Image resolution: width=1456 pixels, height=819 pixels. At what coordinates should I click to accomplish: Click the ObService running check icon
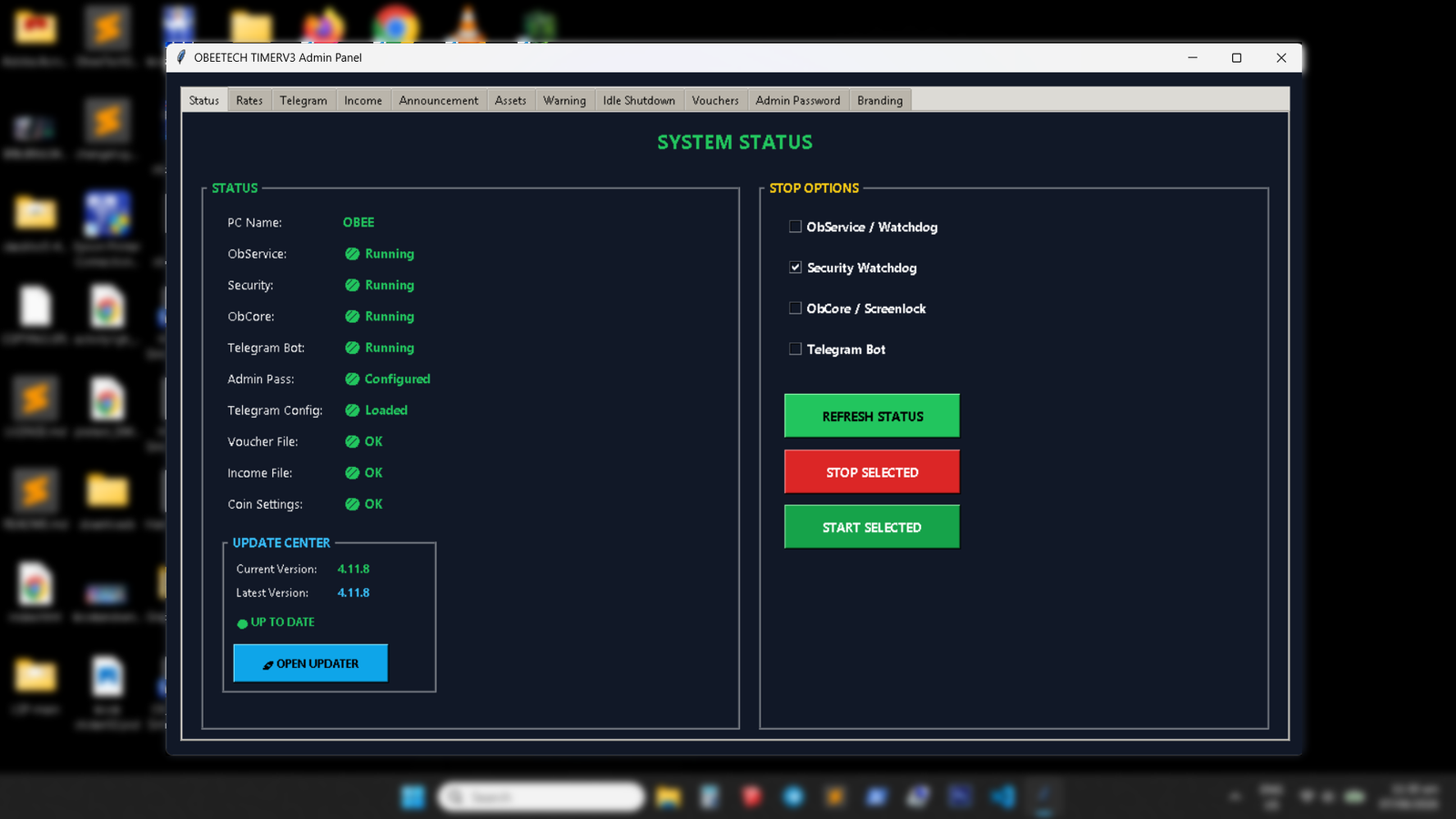tap(352, 254)
